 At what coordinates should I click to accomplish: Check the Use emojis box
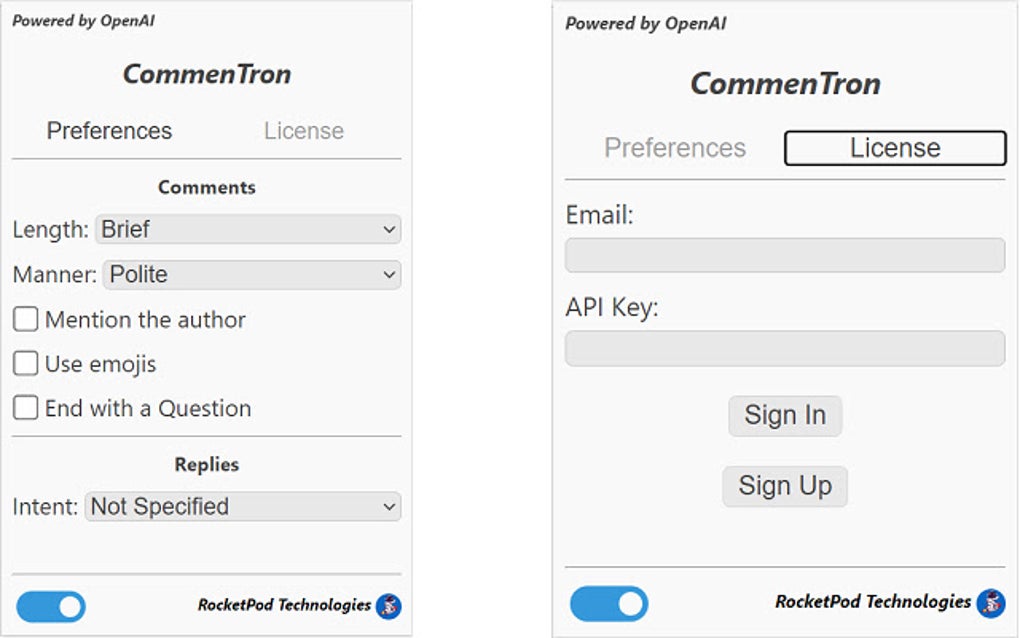25,363
